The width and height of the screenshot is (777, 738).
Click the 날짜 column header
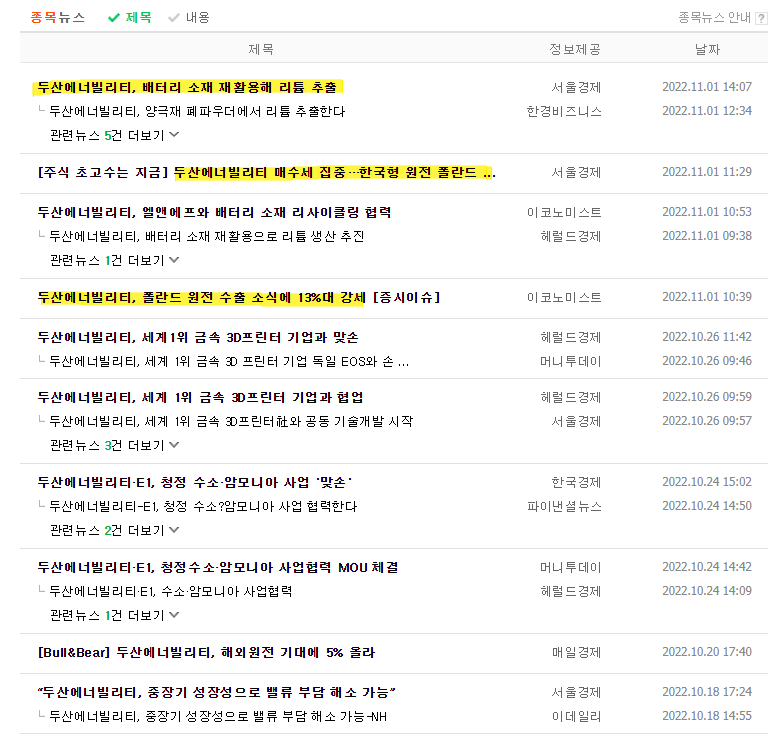point(707,49)
